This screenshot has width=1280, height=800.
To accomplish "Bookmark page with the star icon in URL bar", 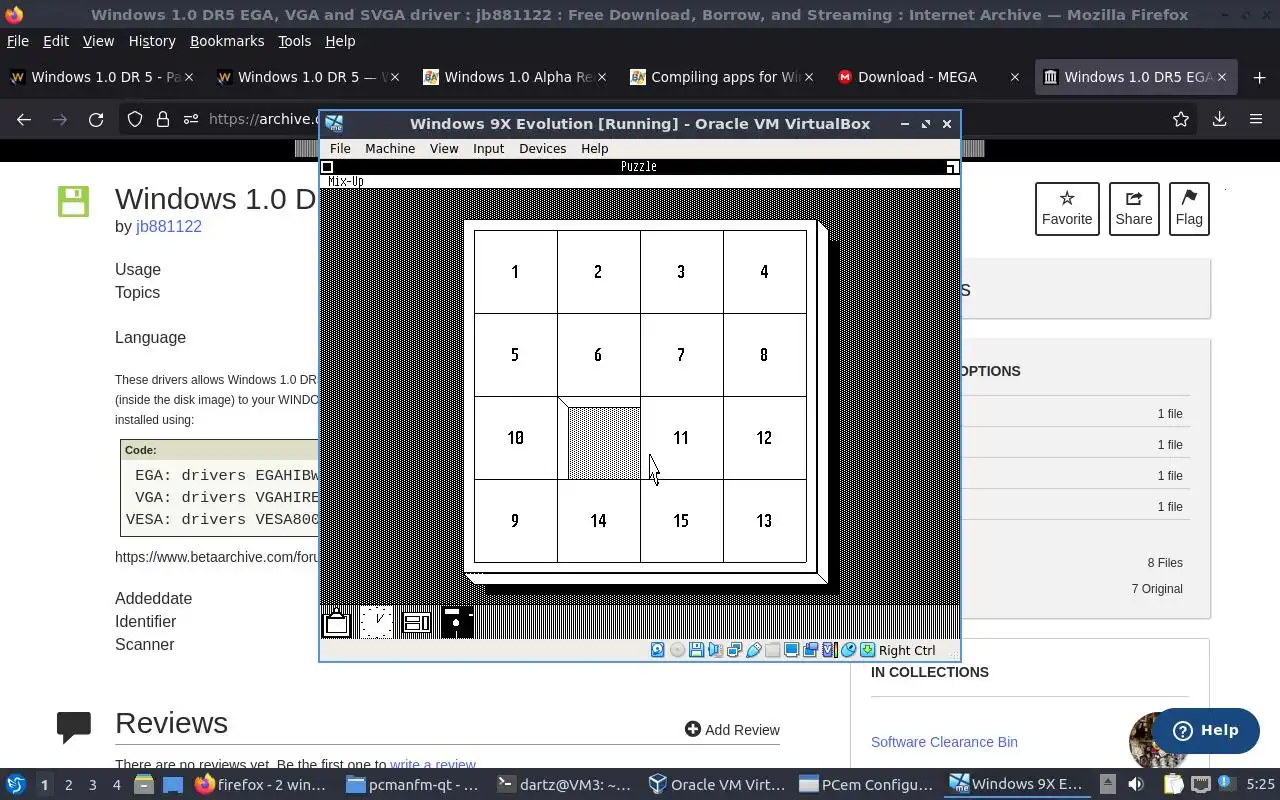I will click(x=1181, y=119).
